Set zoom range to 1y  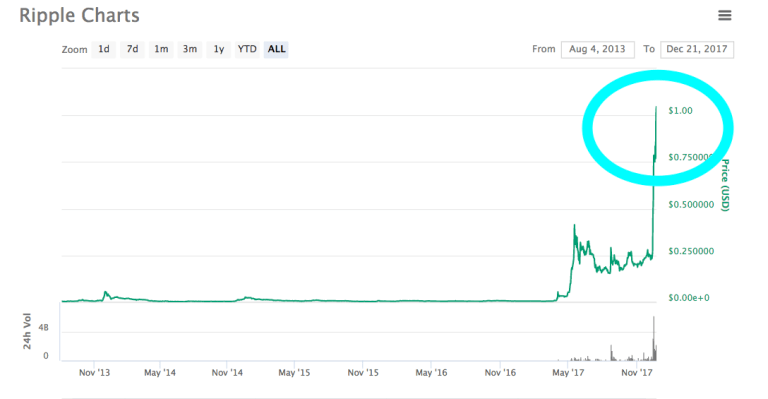coord(218,49)
